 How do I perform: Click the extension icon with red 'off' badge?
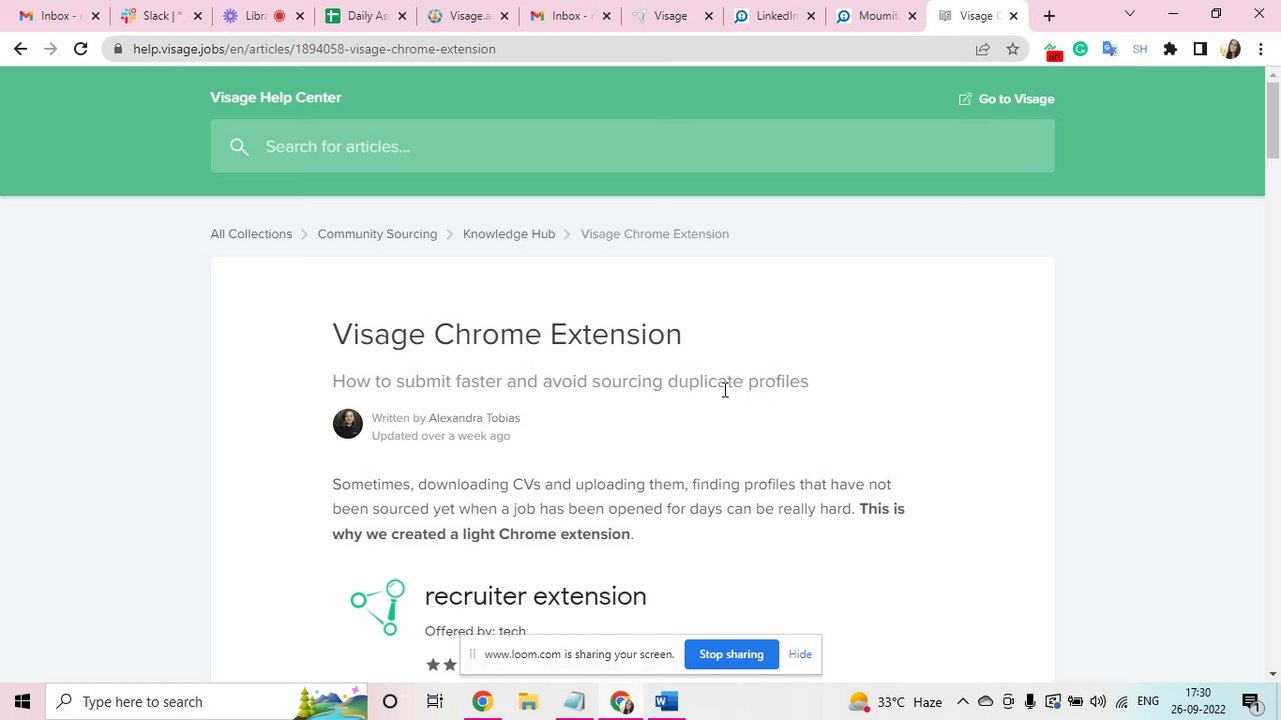pos(1051,50)
